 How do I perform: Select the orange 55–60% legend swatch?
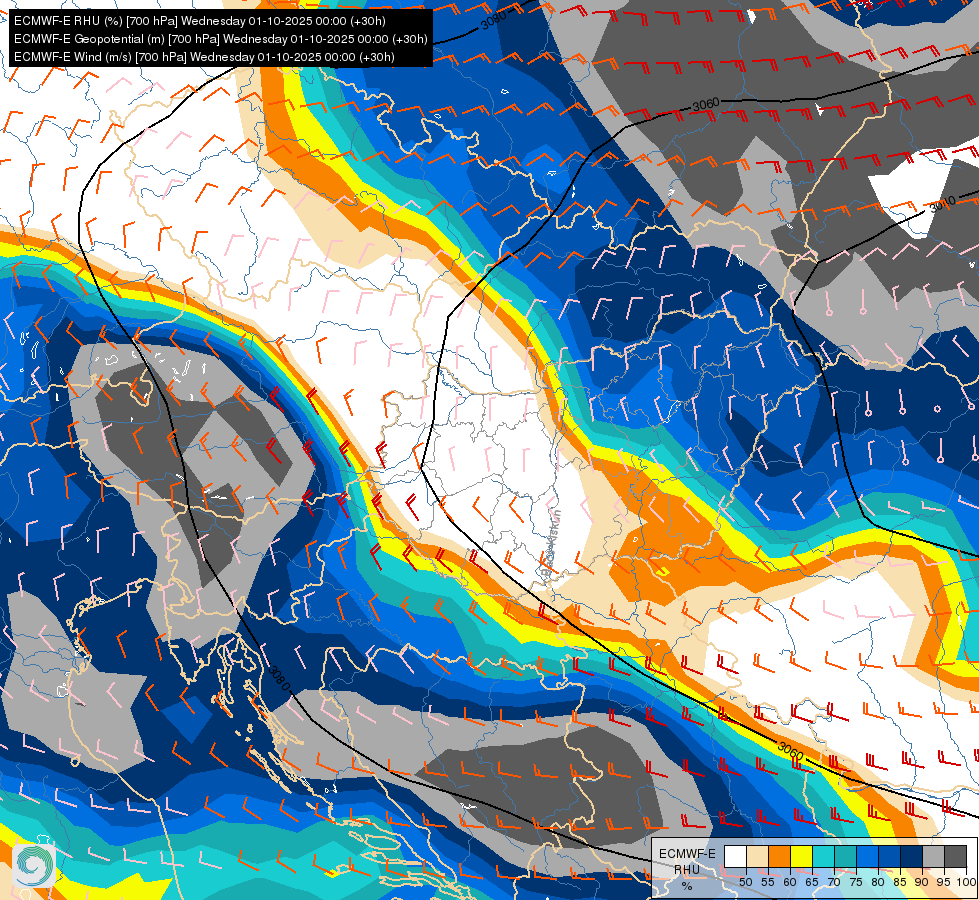(x=779, y=856)
